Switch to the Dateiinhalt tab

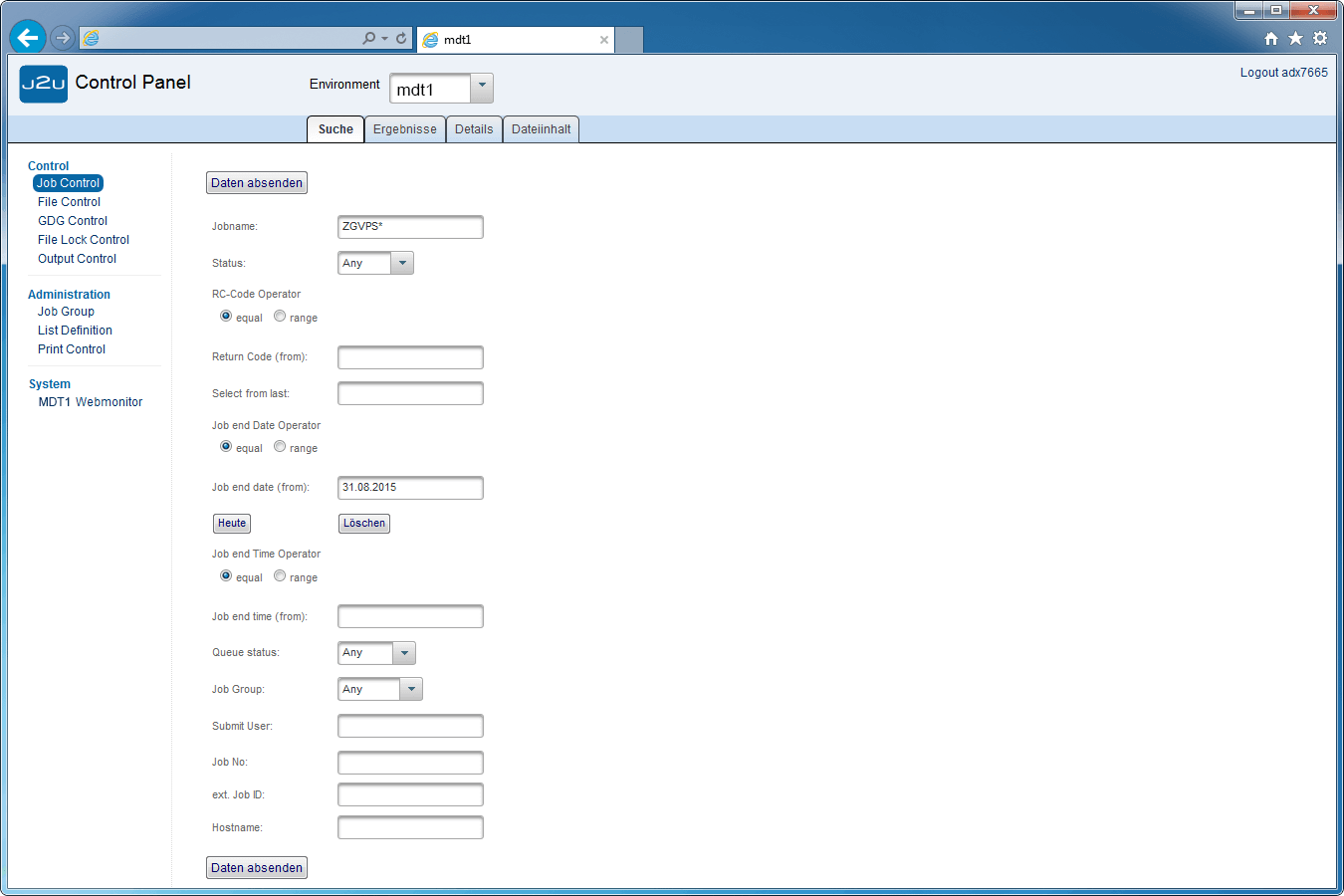(x=541, y=129)
